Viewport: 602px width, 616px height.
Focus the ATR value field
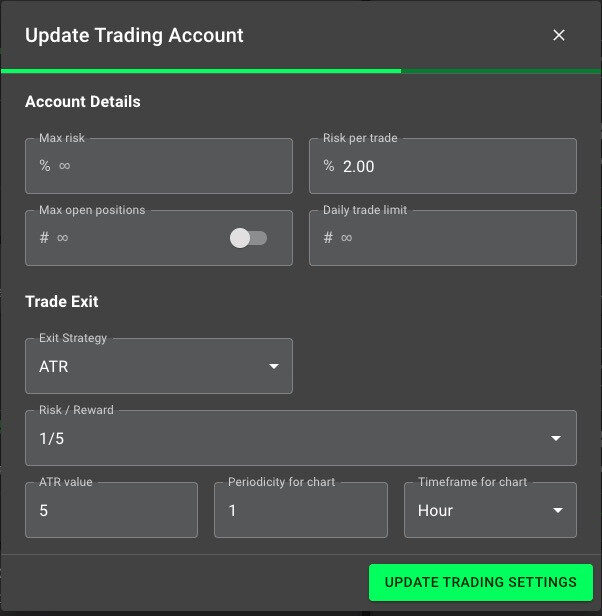coord(111,510)
